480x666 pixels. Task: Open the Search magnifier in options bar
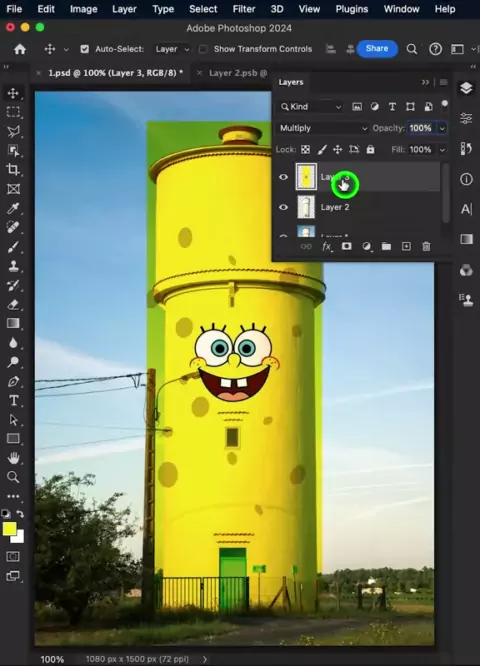pos(412,49)
